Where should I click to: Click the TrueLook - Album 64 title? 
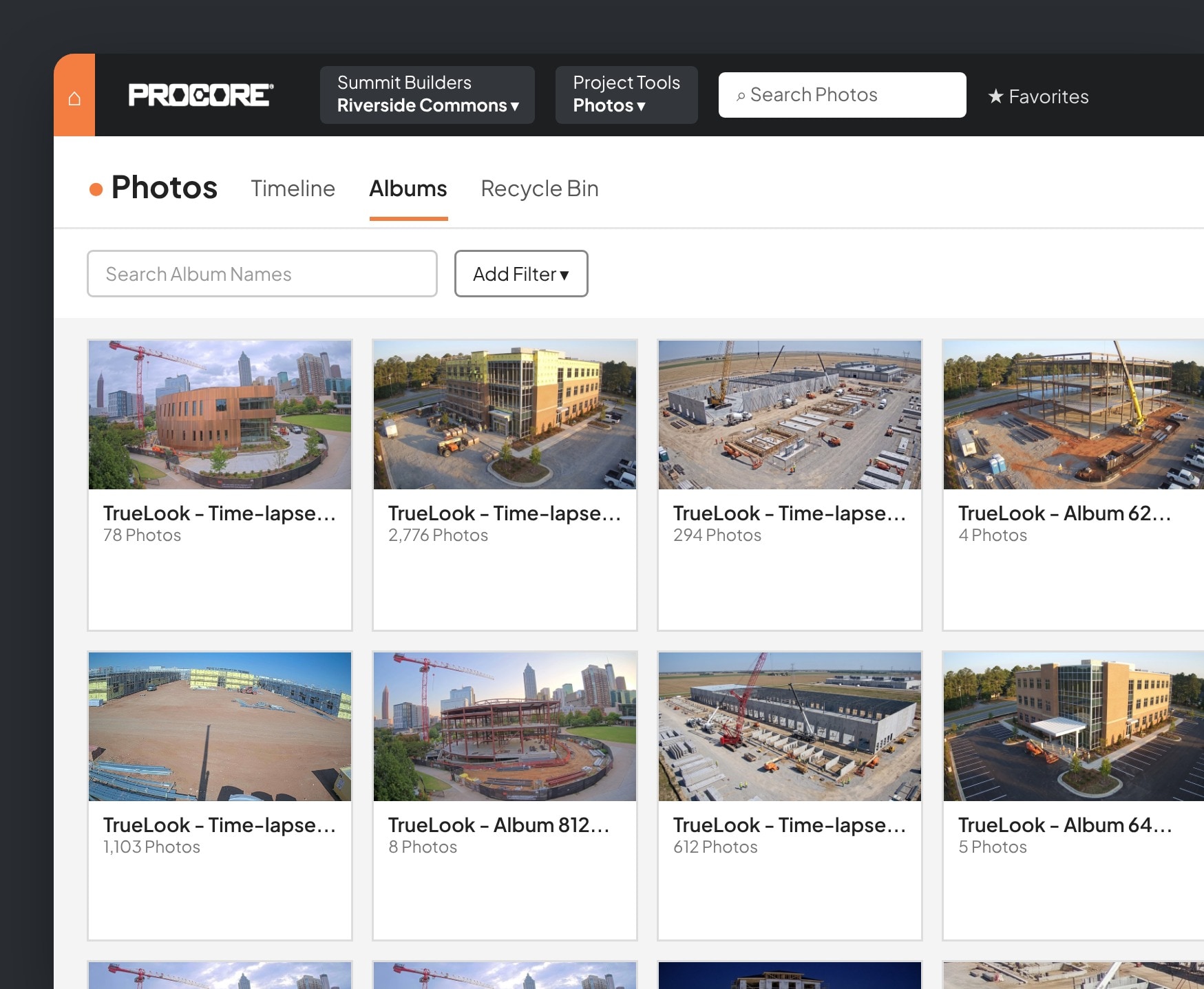(1065, 825)
